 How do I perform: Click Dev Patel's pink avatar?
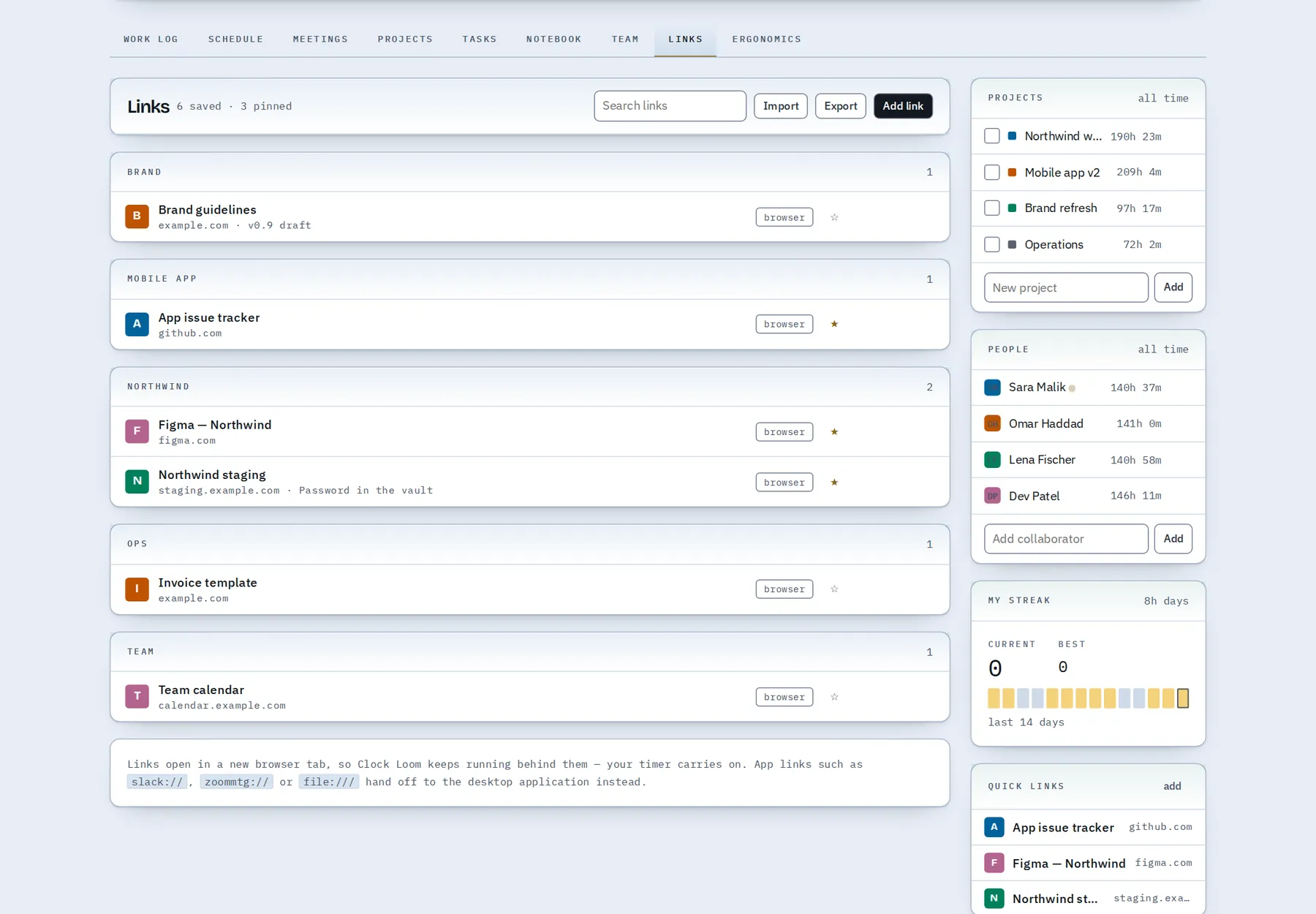[992, 496]
